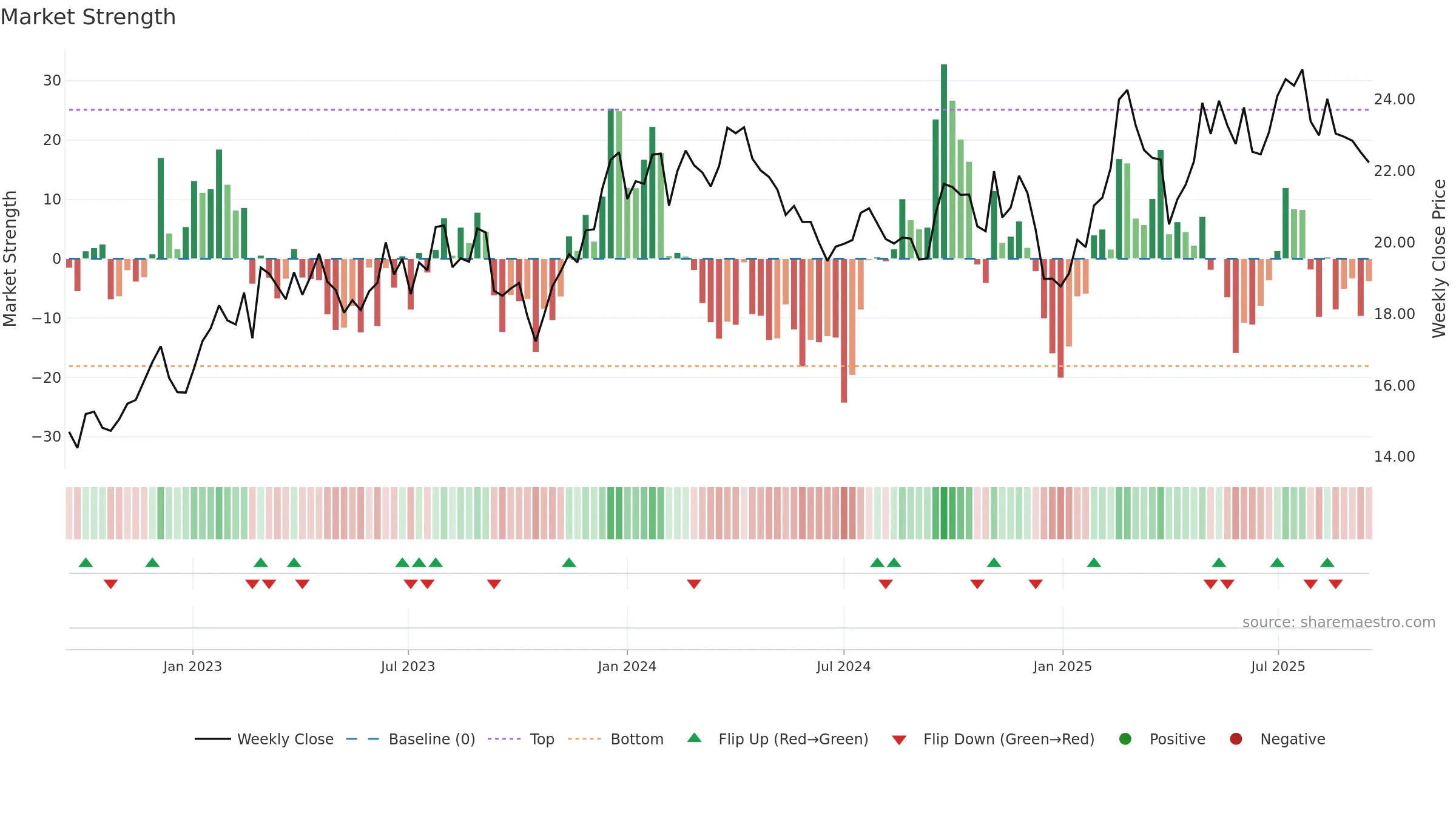Click the green Flip Up triangle legend icon
Viewport: 1456px width, 819px height.
point(695,738)
